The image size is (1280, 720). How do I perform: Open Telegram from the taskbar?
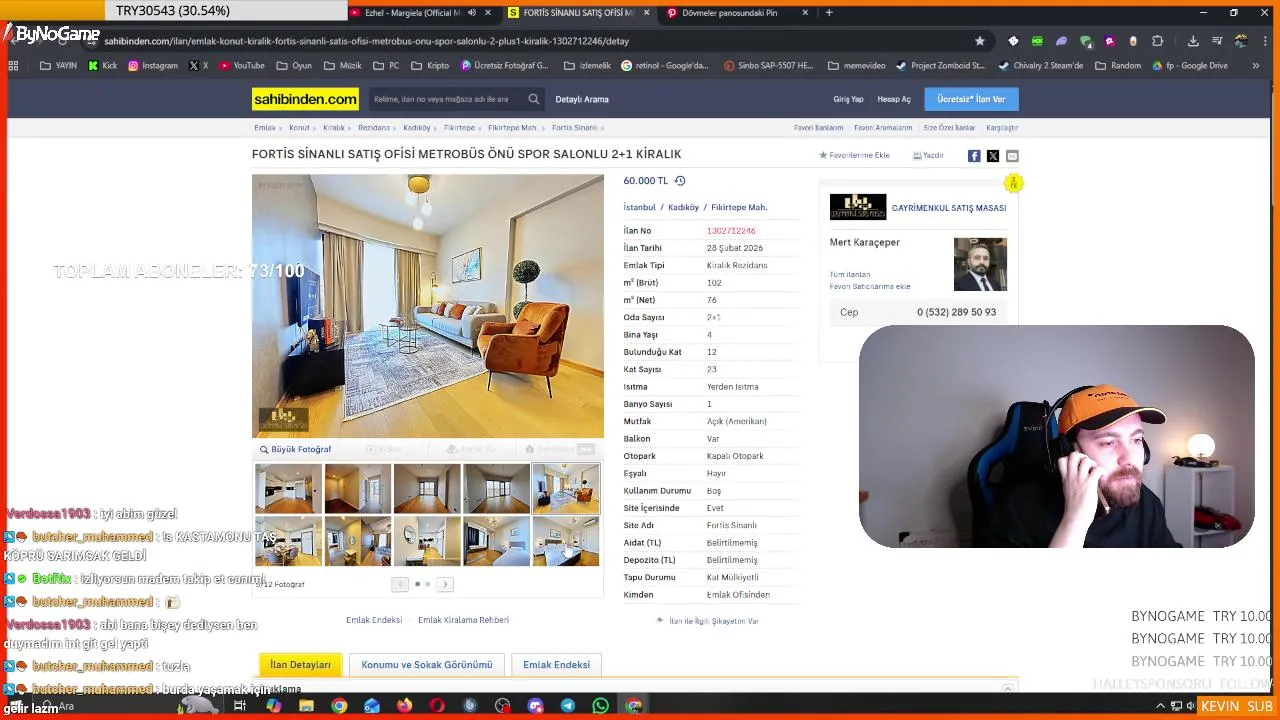pyautogui.click(x=568, y=706)
